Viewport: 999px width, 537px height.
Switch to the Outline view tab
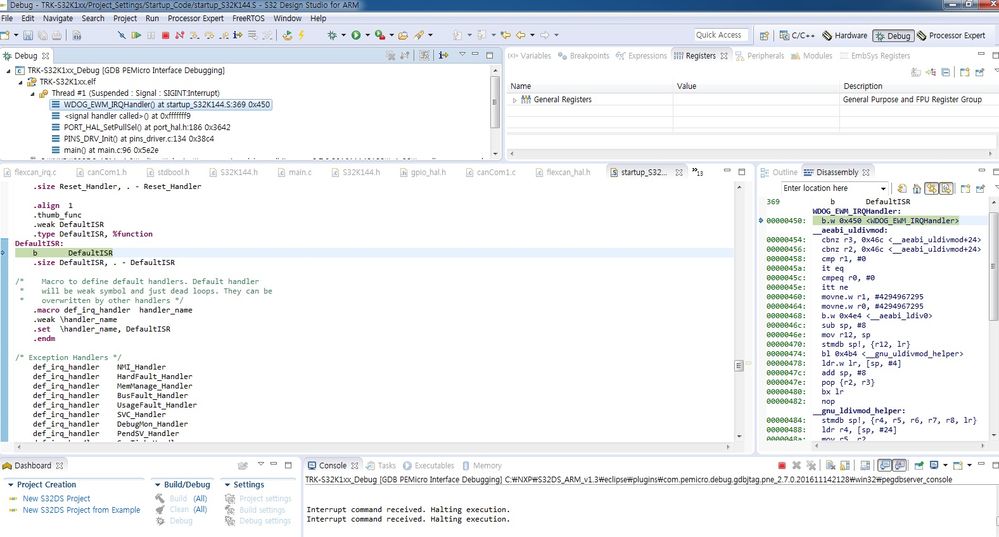tap(779, 172)
